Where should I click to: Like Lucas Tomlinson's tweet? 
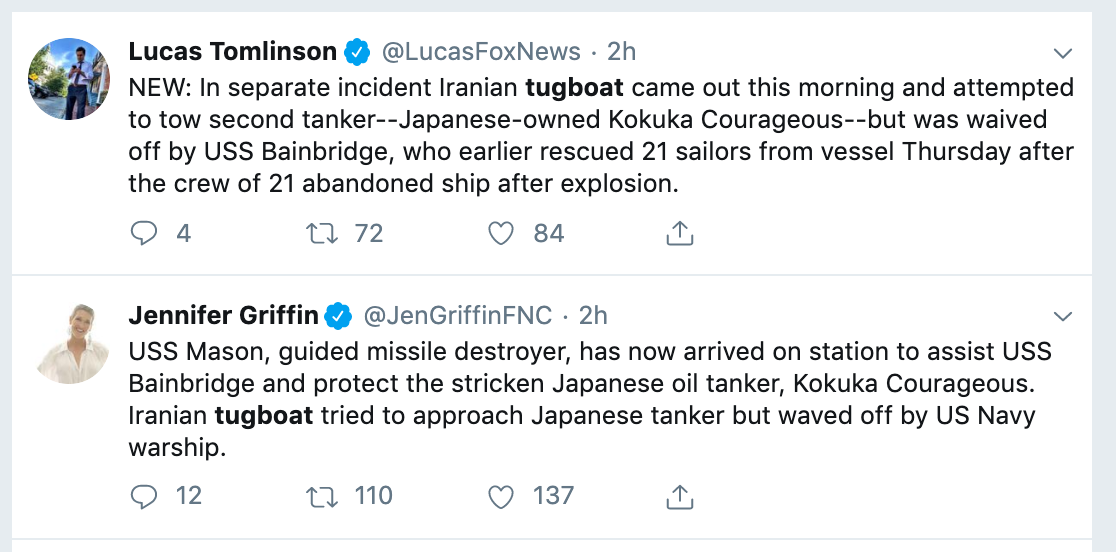500,234
